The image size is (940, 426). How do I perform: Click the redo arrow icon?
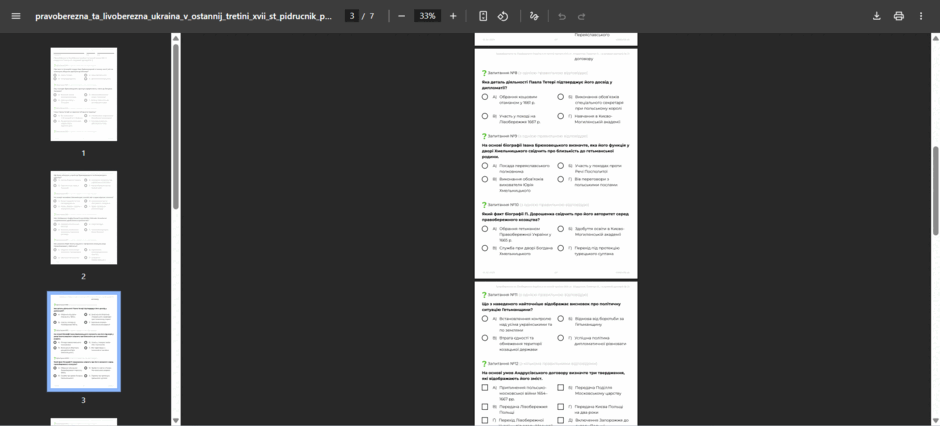[x=582, y=16]
